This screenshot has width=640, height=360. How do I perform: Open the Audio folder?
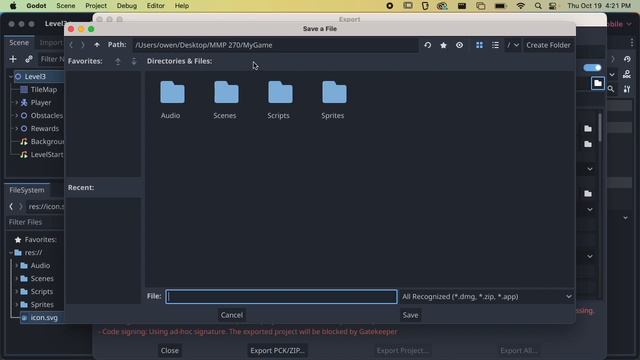pyautogui.click(x=172, y=100)
